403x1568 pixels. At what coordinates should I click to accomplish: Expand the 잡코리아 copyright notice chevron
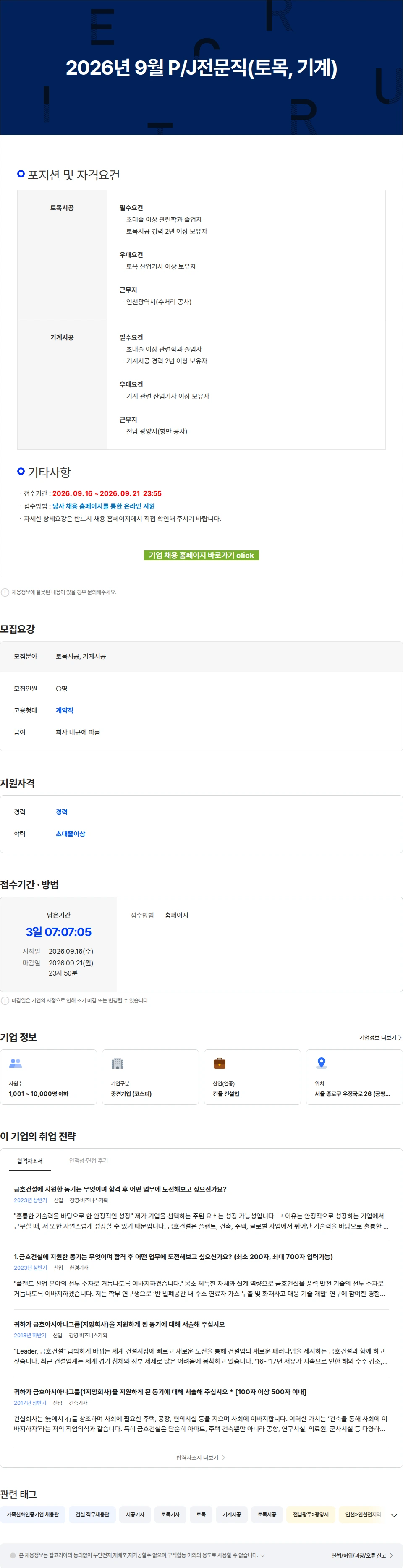tap(262, 1555)
